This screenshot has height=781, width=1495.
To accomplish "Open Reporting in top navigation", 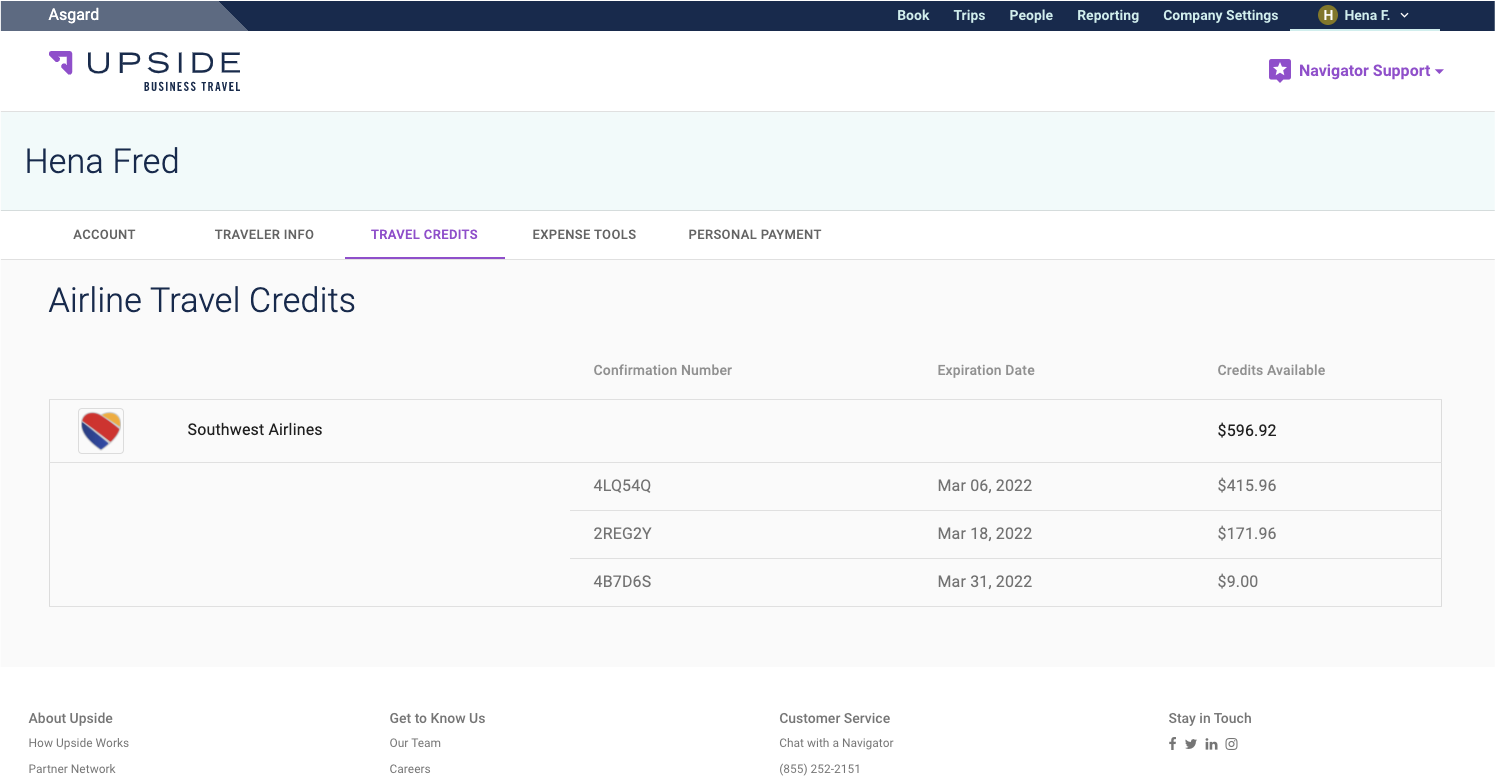I will click(1108, 15).
